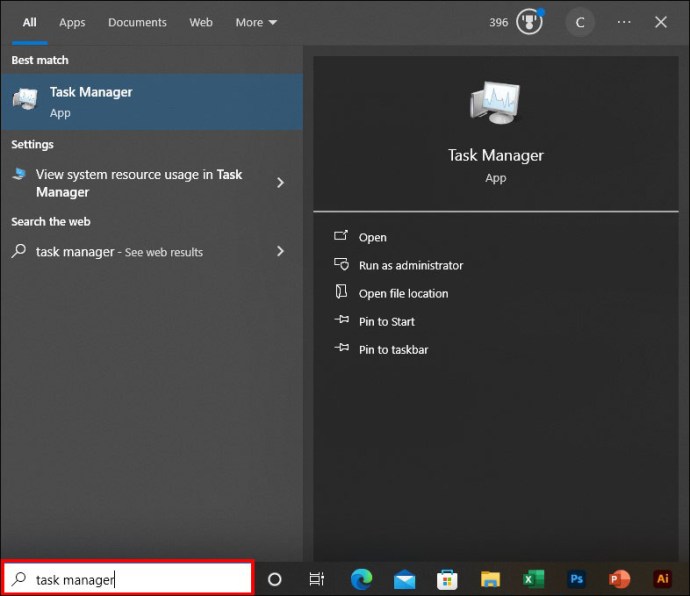Click the large Task Manager preview icon
Image resolution: width=690 pixels, height=596 pixels.
tap(495, 103)
